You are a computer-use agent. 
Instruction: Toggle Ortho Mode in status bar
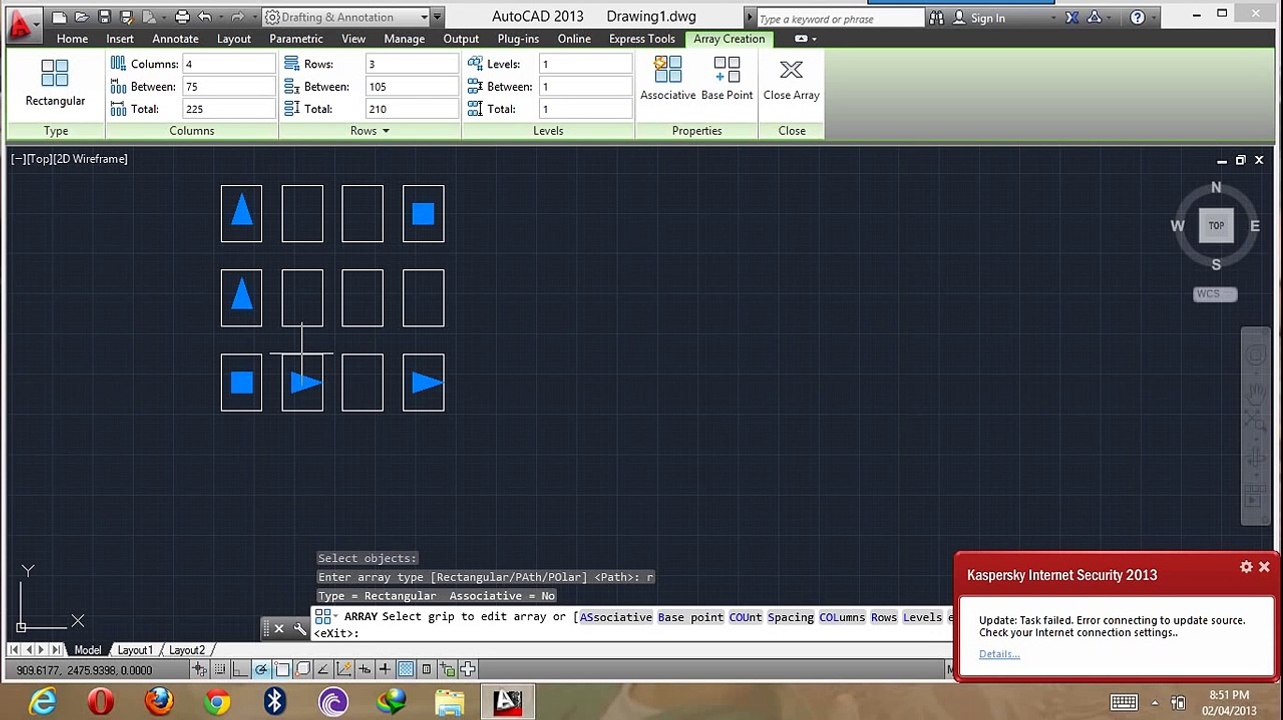pyautogui.click(x=241, y=669)
